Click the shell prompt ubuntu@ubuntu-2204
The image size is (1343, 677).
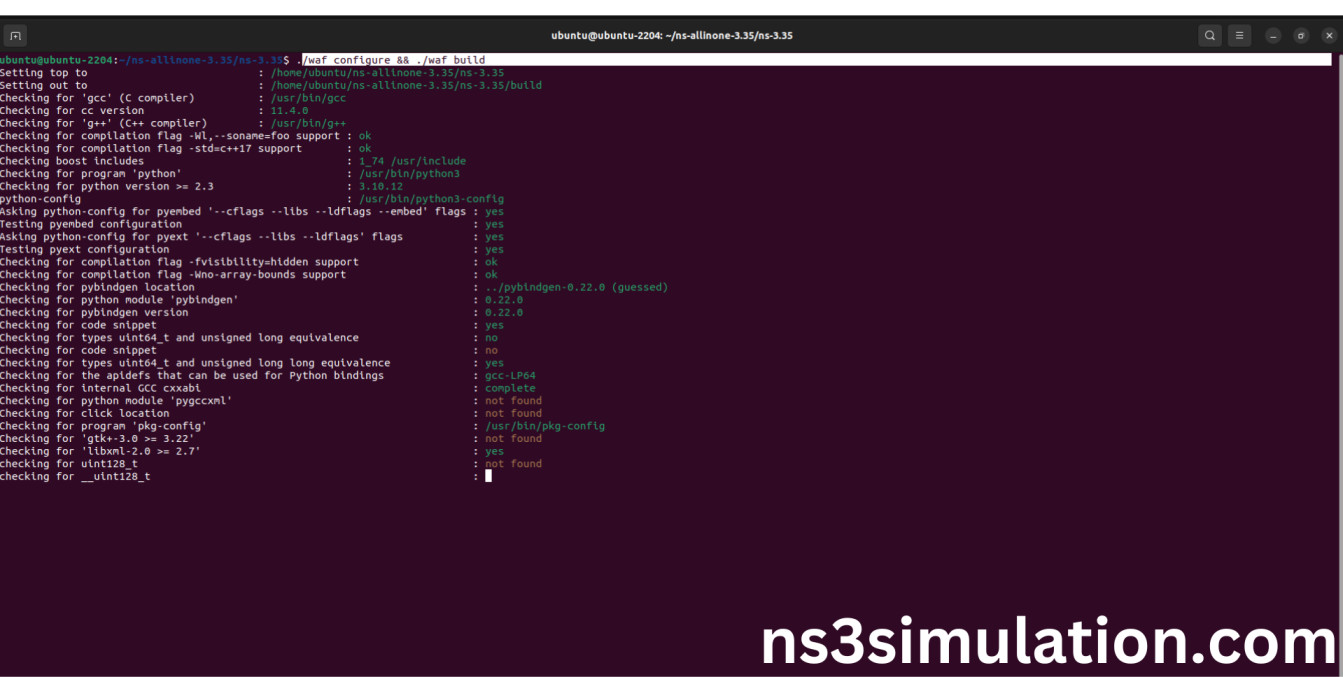coord(57,60)
